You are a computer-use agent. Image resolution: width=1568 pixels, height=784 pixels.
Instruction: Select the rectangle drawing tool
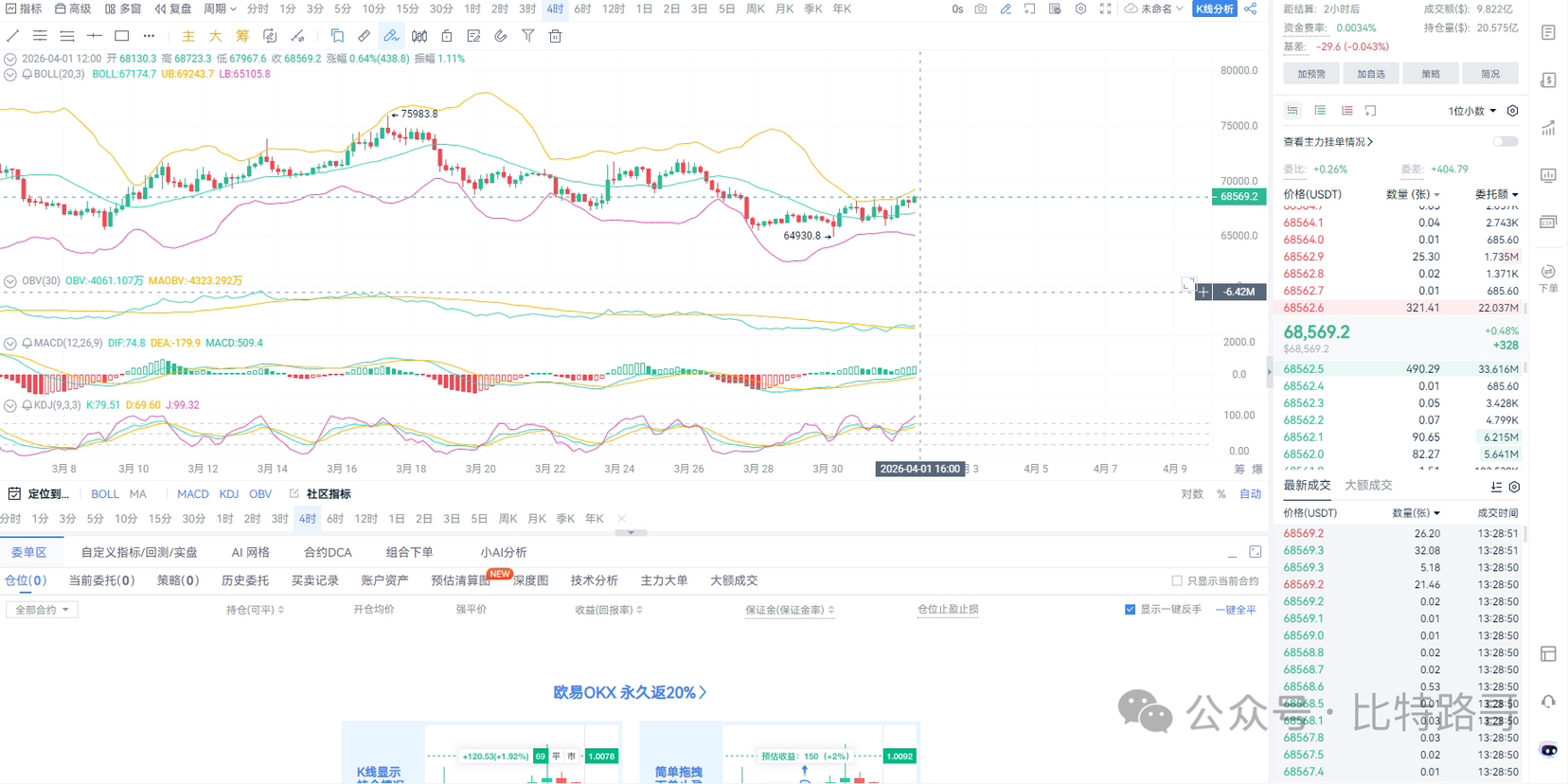(121, 36)
